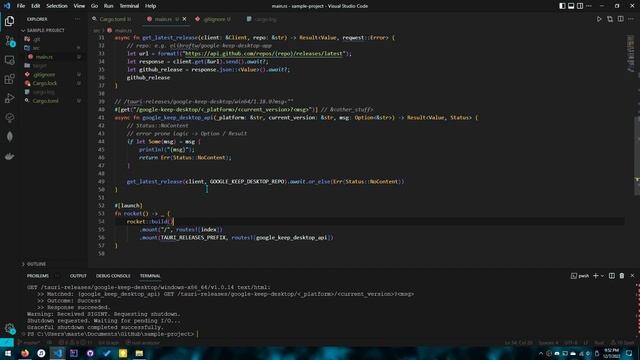640x360 pixels.
Task: Open Firefox from the taskbar
Action: pos(25,353)
